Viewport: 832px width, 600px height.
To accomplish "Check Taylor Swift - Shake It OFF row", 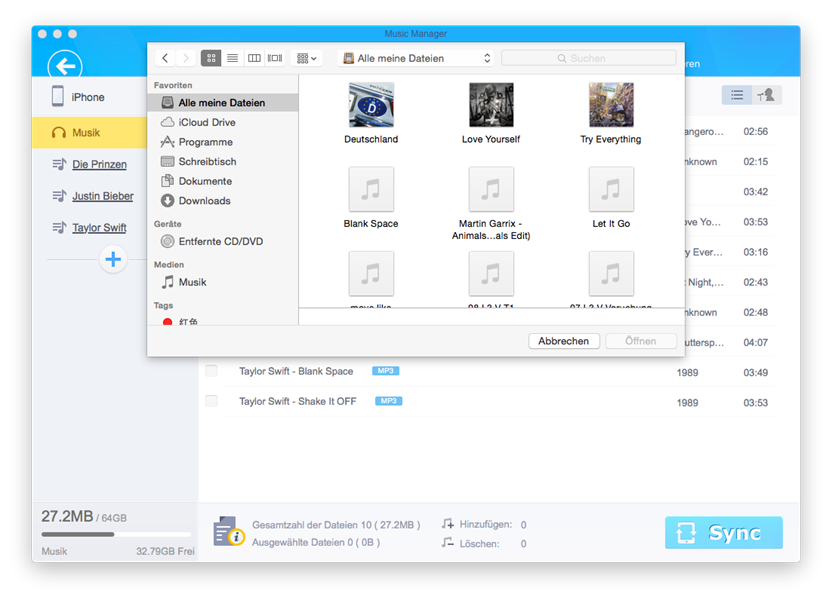I will pyautogui.click(x=211, y=401).
